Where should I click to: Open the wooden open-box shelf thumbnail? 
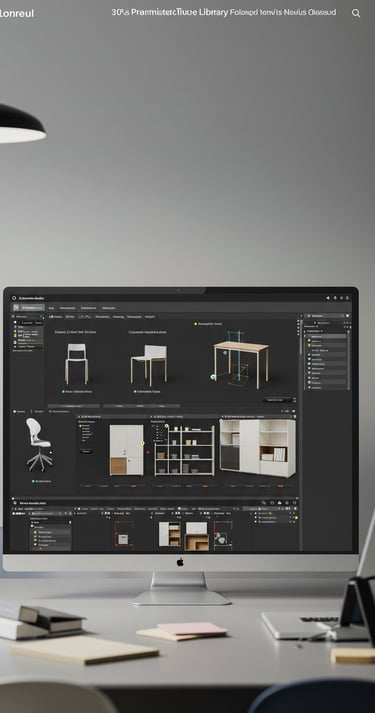pyautogui.click(x=197, y=536)
